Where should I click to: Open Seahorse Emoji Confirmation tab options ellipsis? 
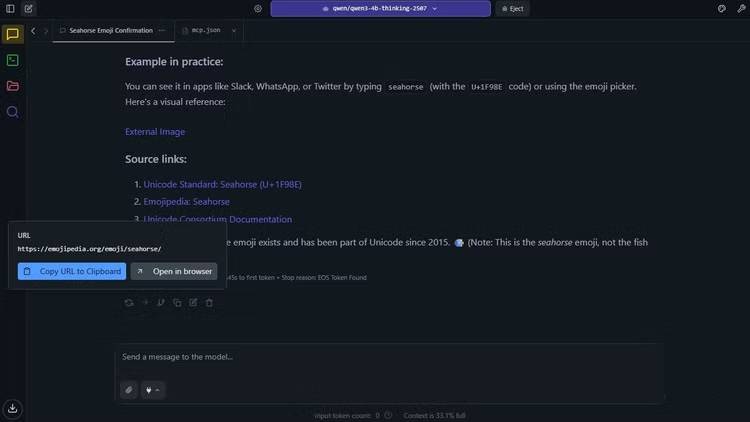163,31
